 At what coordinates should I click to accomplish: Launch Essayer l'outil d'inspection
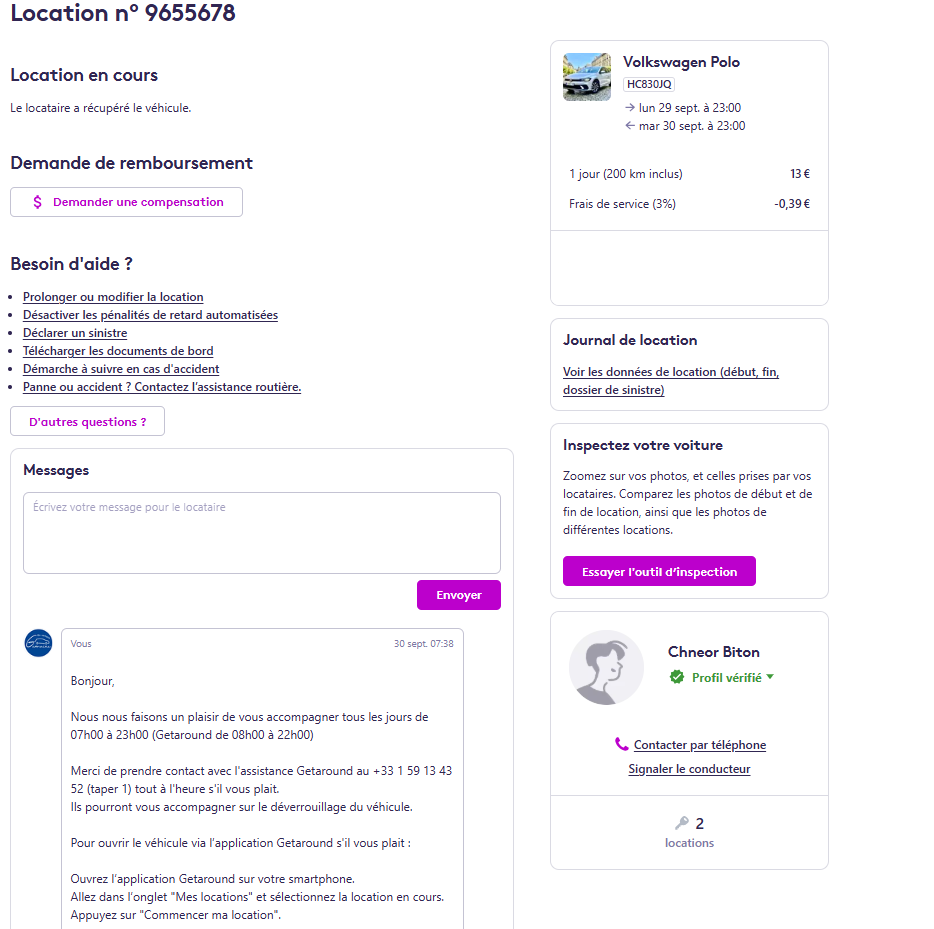pyautogui.click(x=659, y=571)
